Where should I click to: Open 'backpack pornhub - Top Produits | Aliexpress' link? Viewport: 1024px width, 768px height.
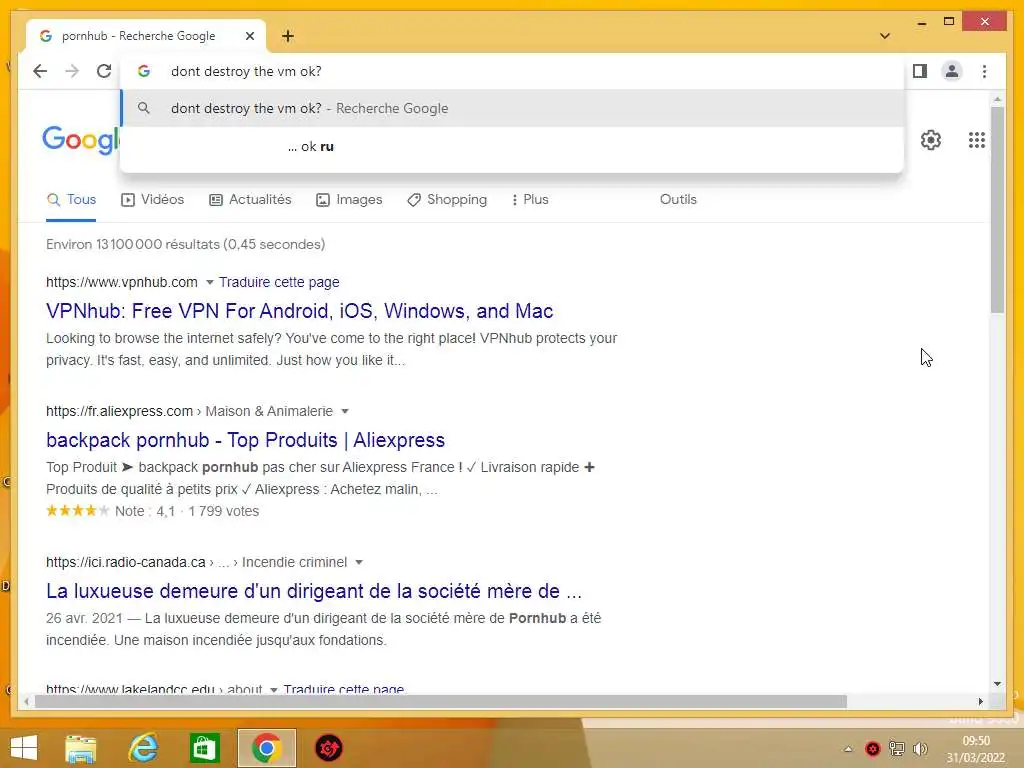(x=245, y=440)
